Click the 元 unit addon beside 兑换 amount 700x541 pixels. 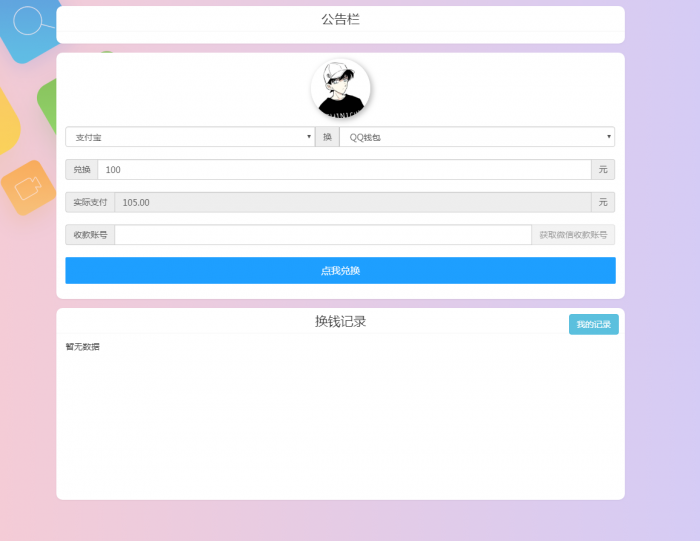tap(603, 170)
